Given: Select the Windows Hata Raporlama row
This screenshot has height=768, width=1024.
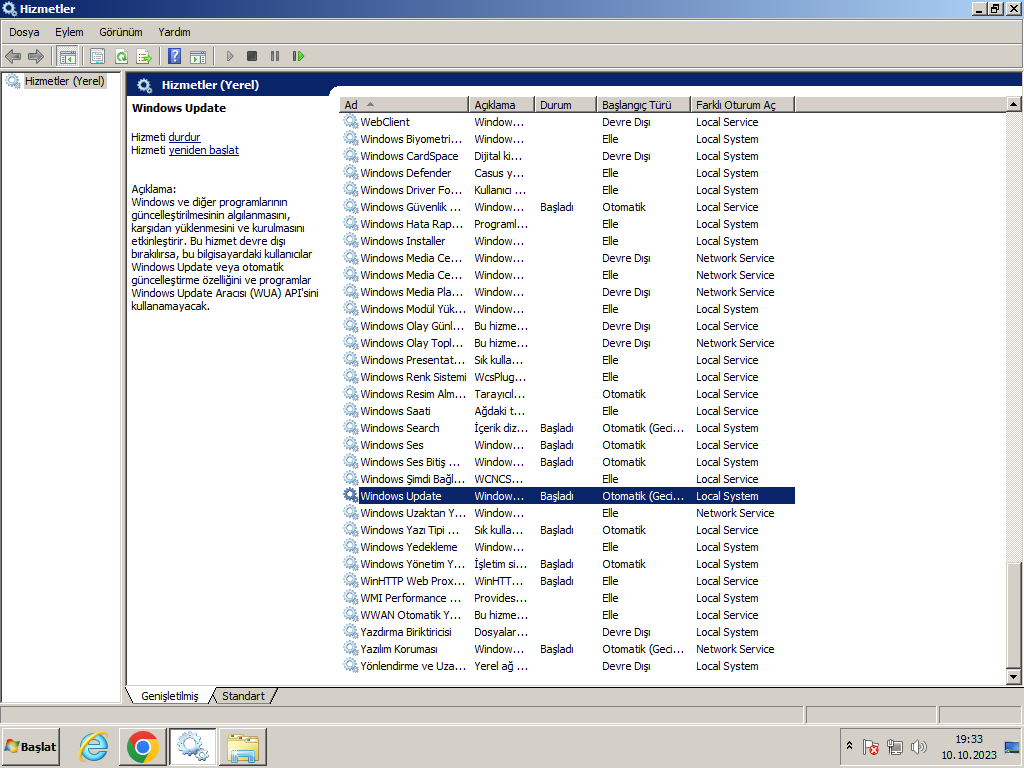Looking at the screenshot, I should pyautogui.click(x=568, y=223).
